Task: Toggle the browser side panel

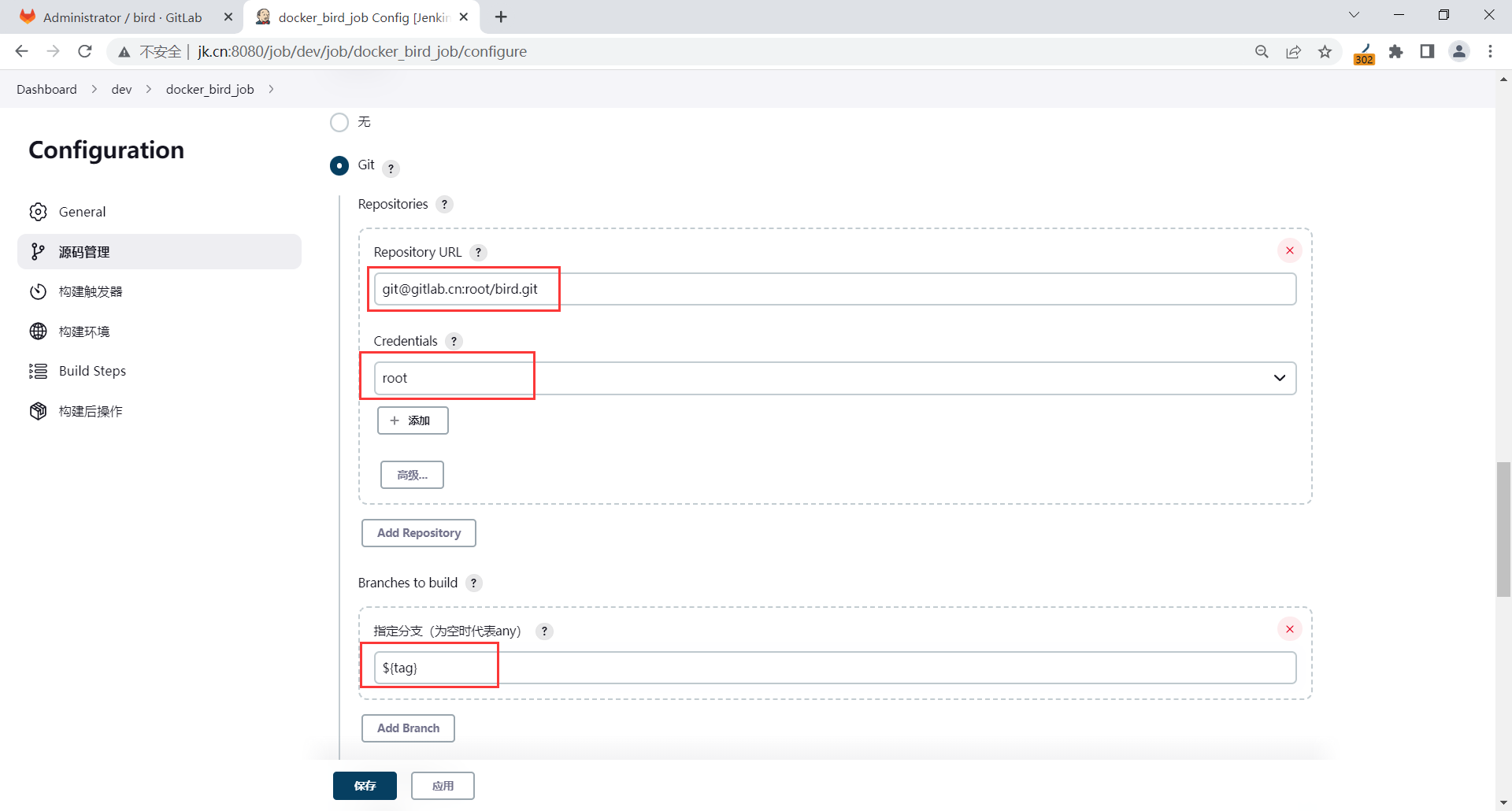Action: [x=1427, y=51]
